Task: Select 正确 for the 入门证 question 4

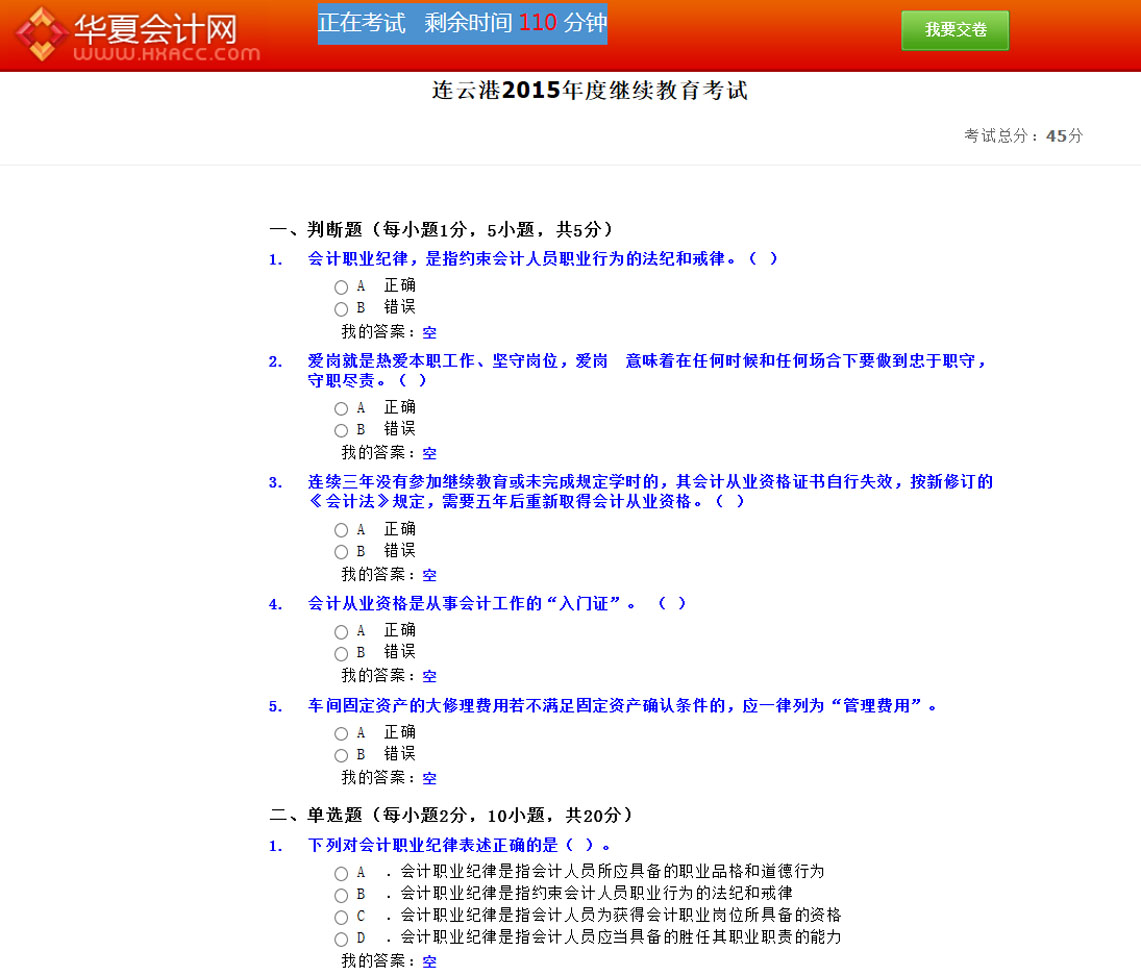Action: point(341,632)
